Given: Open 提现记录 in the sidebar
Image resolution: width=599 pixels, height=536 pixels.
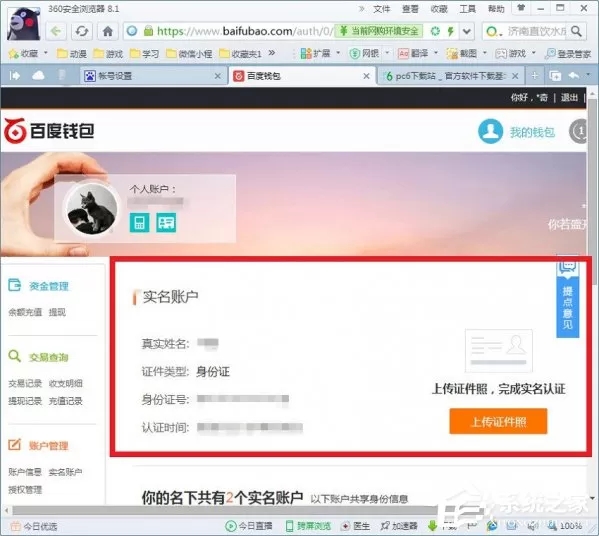Looking at the screenshot, I should [x=25, y=401].
